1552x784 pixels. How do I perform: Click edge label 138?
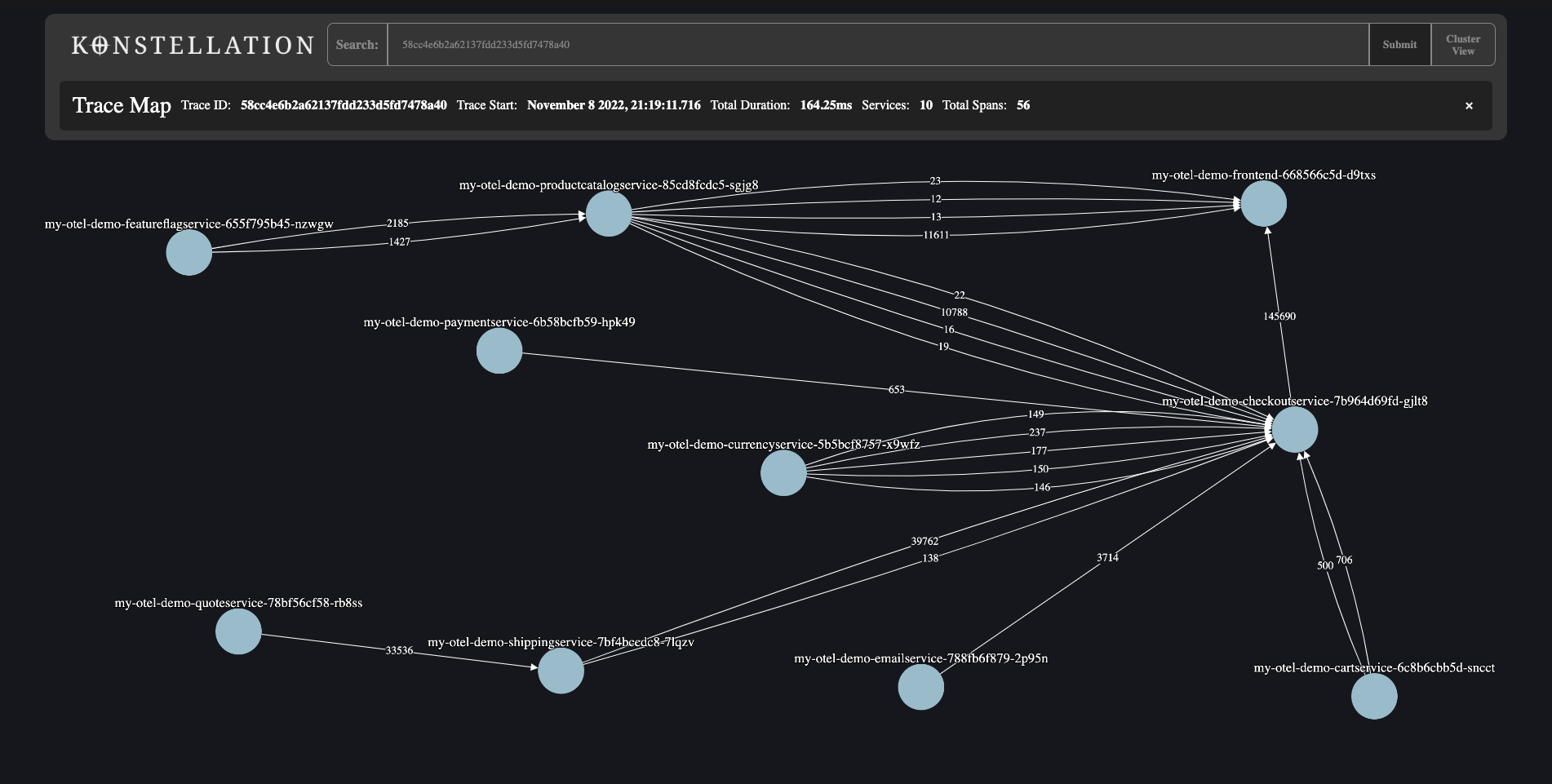[930, 559]
